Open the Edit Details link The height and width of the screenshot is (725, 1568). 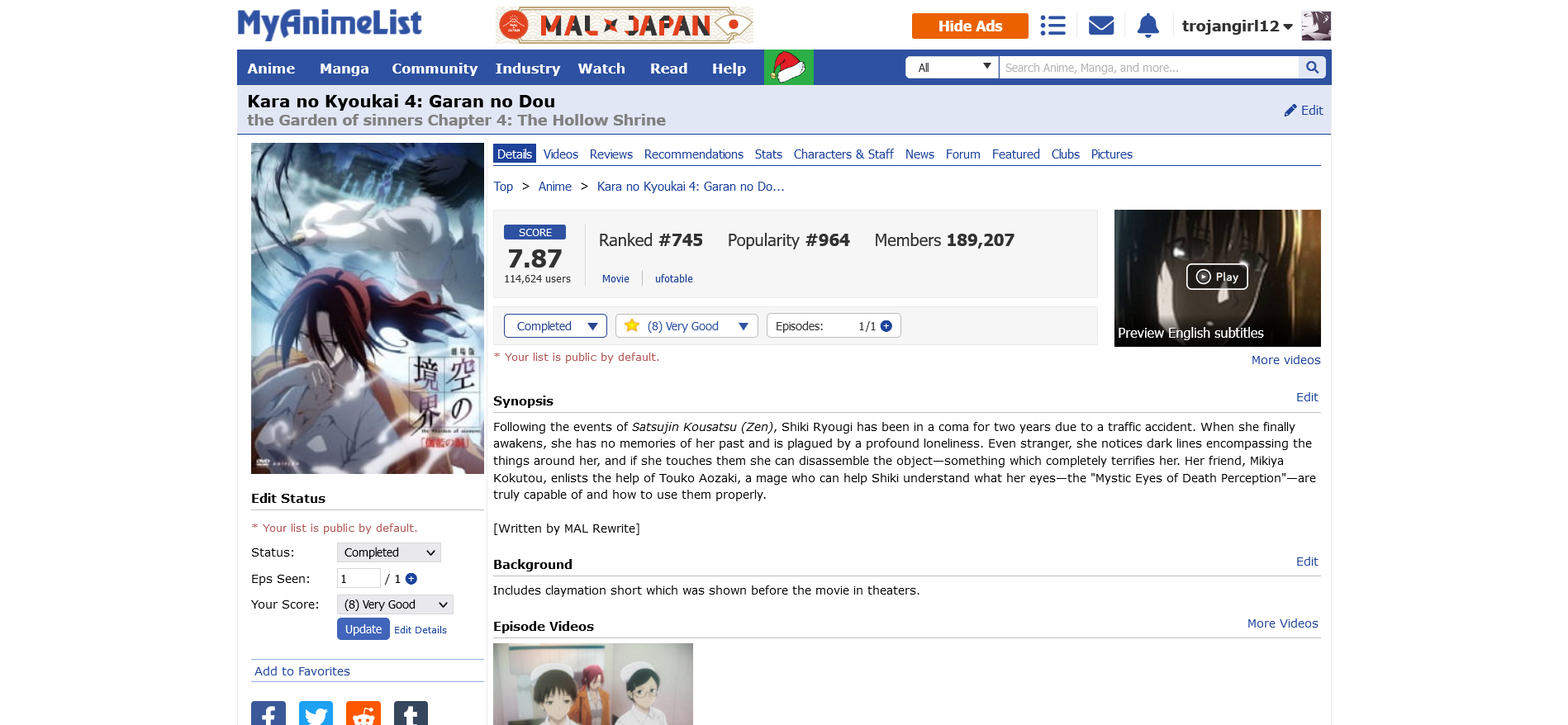[421, 630]
